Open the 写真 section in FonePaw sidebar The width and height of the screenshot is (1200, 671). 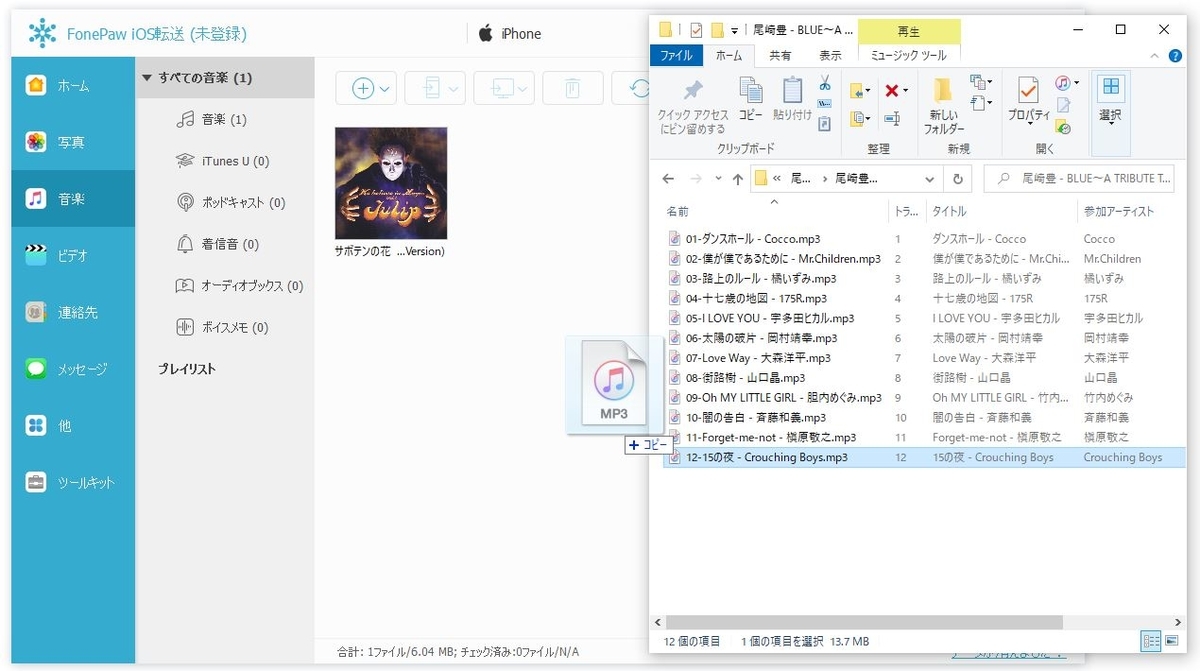tap(73, 142)
